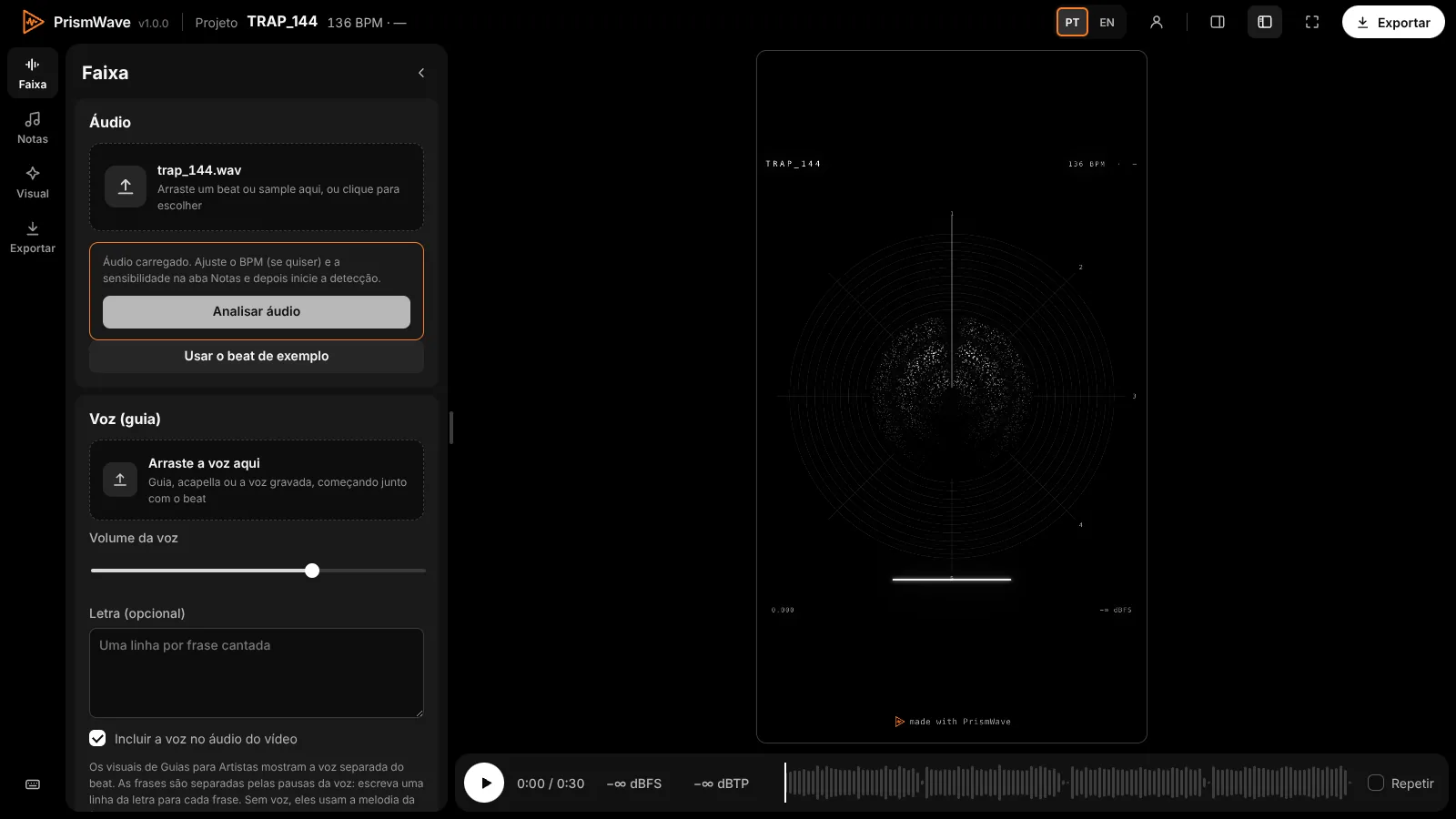The width and height of the screenshot is (1456, 819).
Task: Open the Exportar sidebar tab
Action: pyautogui.click(x=33, y=237)
